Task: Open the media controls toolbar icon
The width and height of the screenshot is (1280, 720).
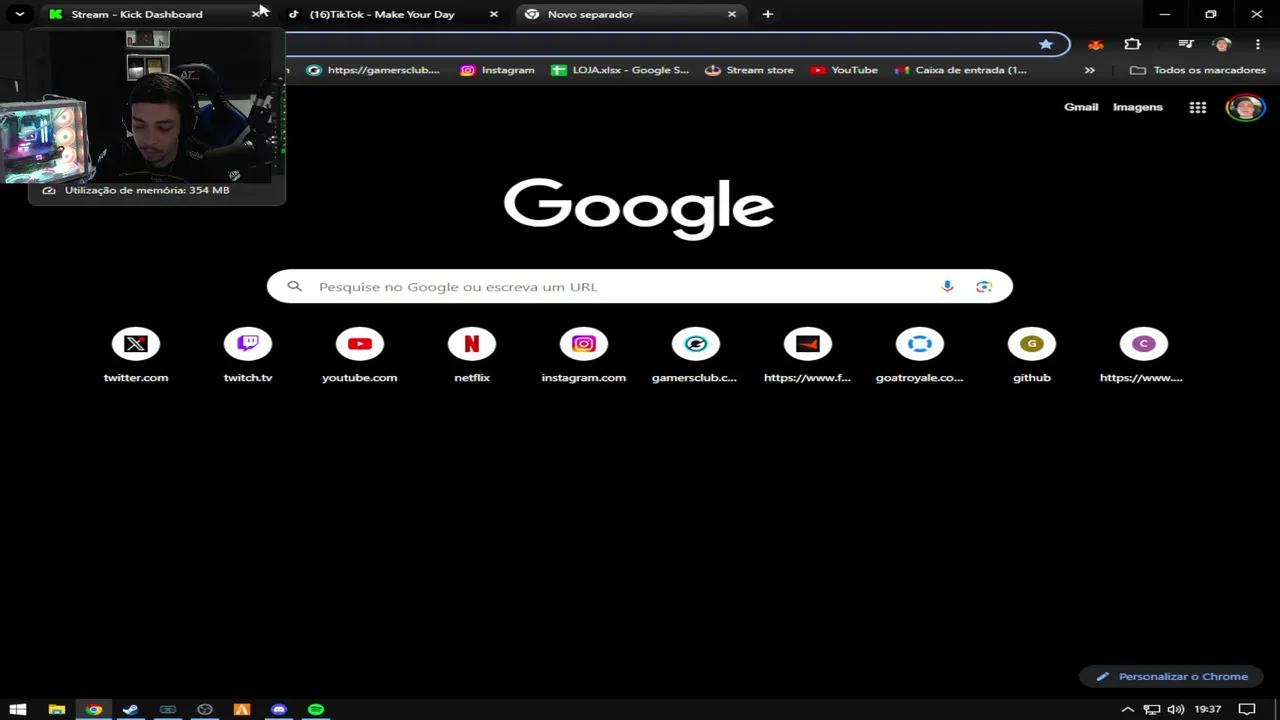Action: (1186, 44)
